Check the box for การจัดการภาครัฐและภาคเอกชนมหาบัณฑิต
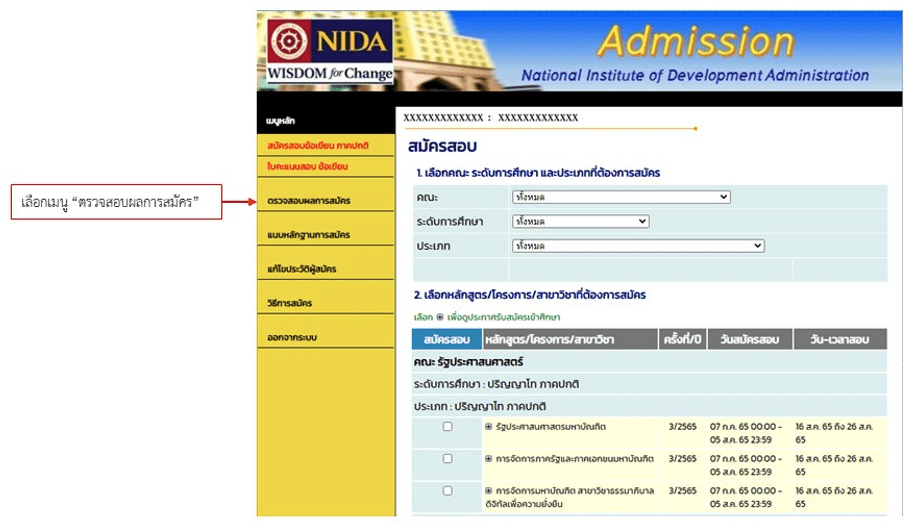The image size is (904, 527). (x=447, y=459)
